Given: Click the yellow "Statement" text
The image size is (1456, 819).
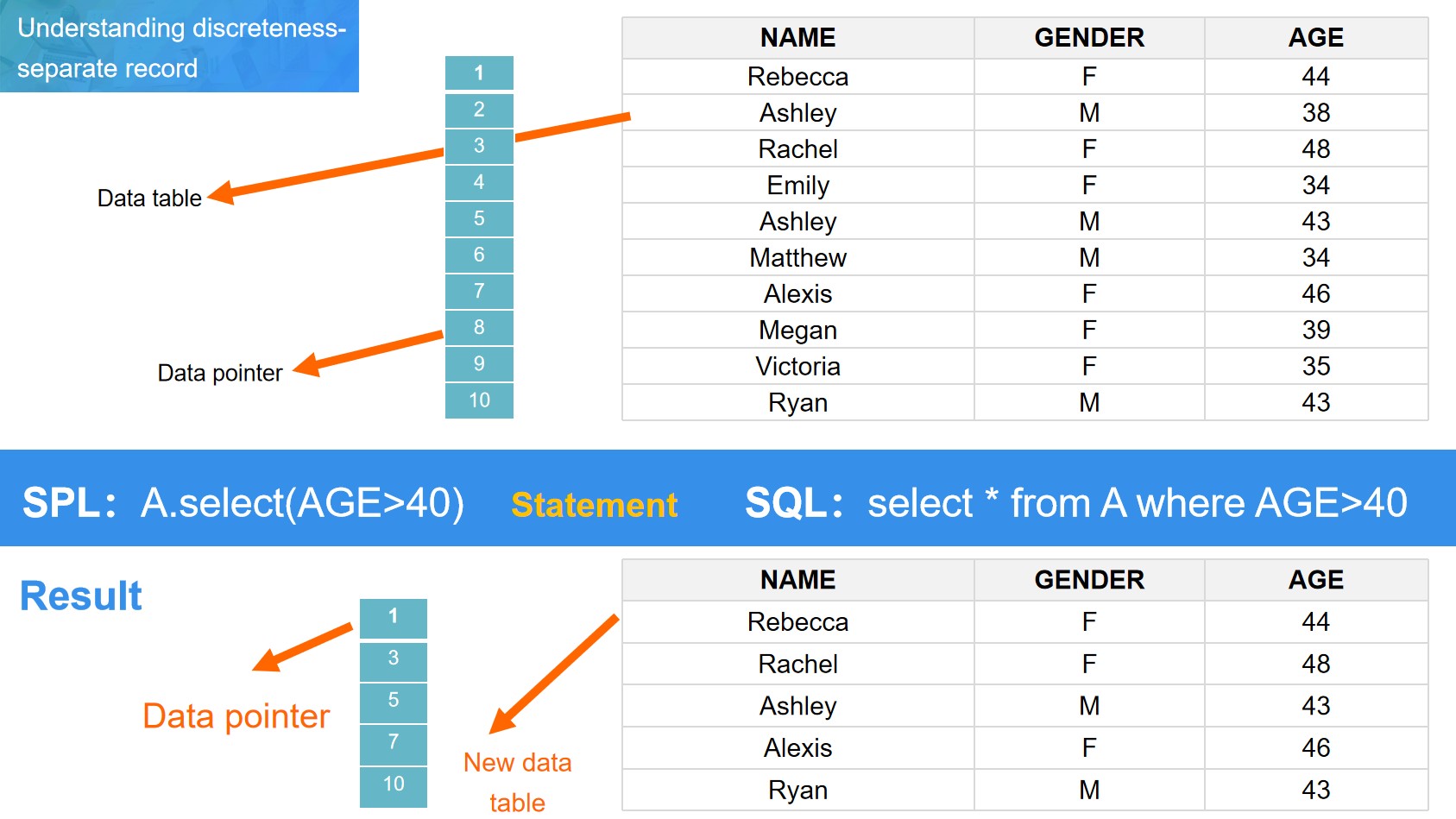Looking at the screenshot, I should click(x=594, y=505).
